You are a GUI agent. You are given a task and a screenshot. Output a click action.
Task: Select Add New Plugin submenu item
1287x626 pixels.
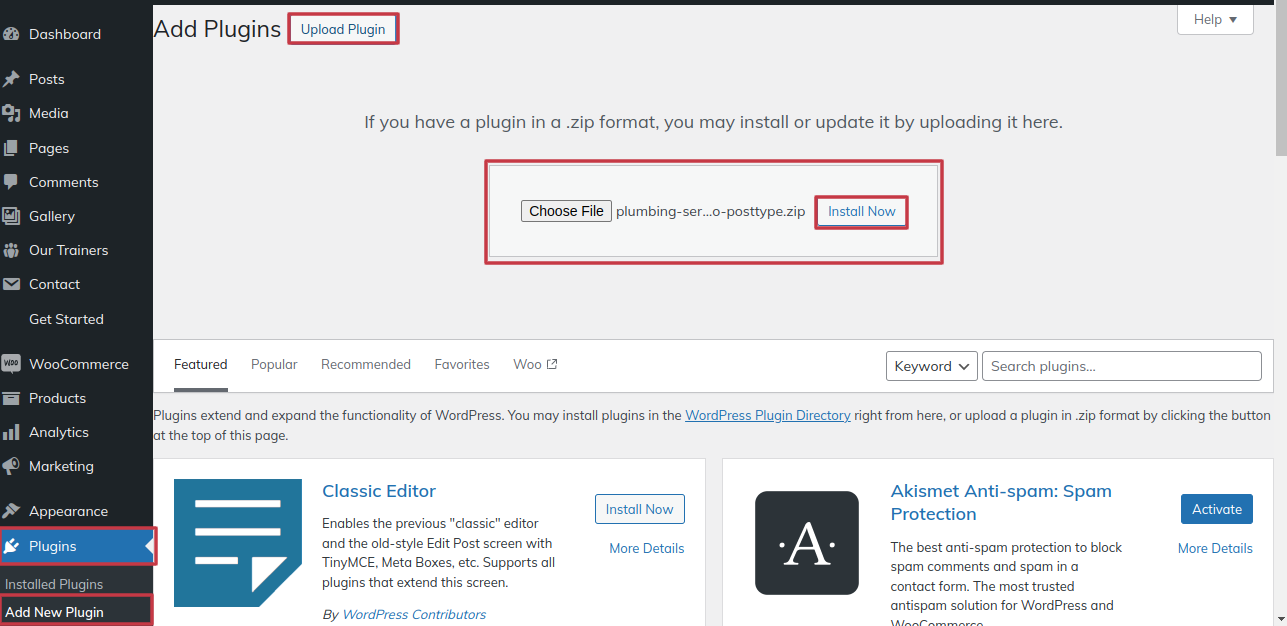(54, 612)
